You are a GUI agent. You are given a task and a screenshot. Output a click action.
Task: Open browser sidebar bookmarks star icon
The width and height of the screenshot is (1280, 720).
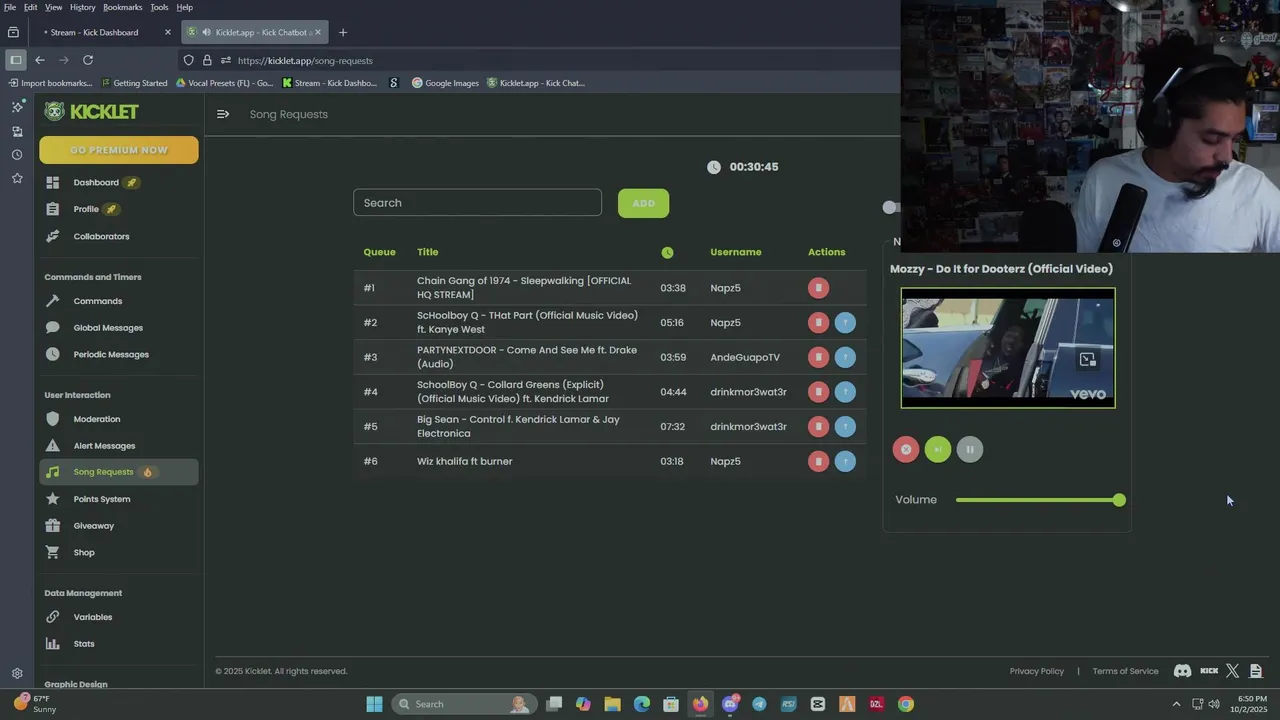17,178
